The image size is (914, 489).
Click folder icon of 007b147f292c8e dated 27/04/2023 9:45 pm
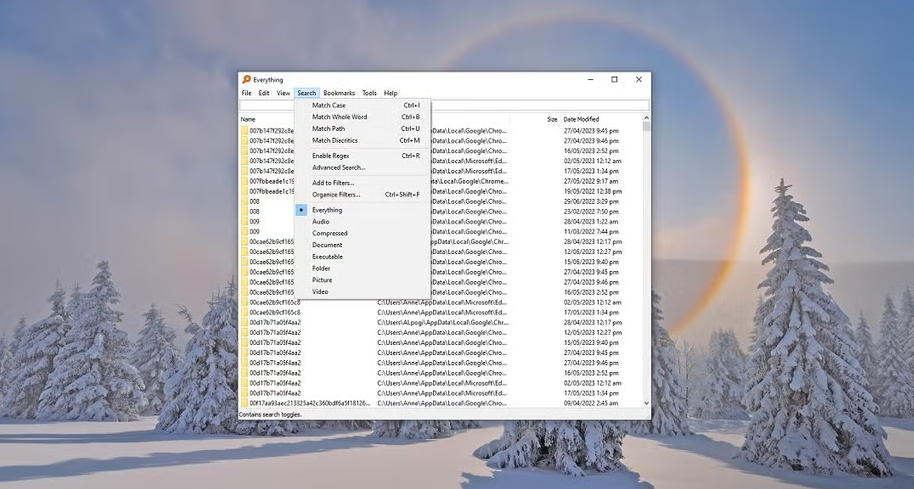(x=245, y=131)
